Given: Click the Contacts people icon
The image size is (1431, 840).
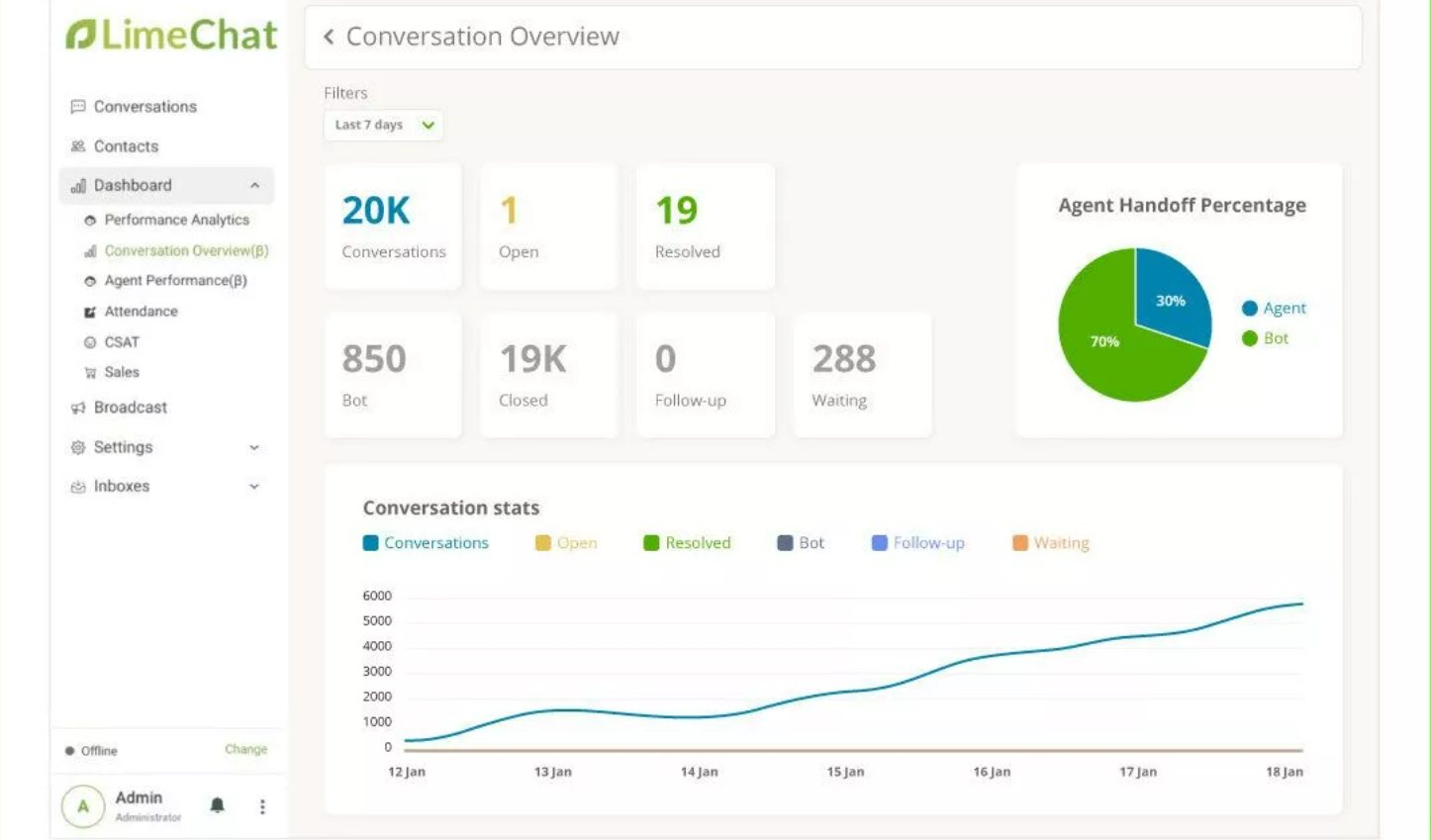Looking at the screenshot, I should coord(78,145).
